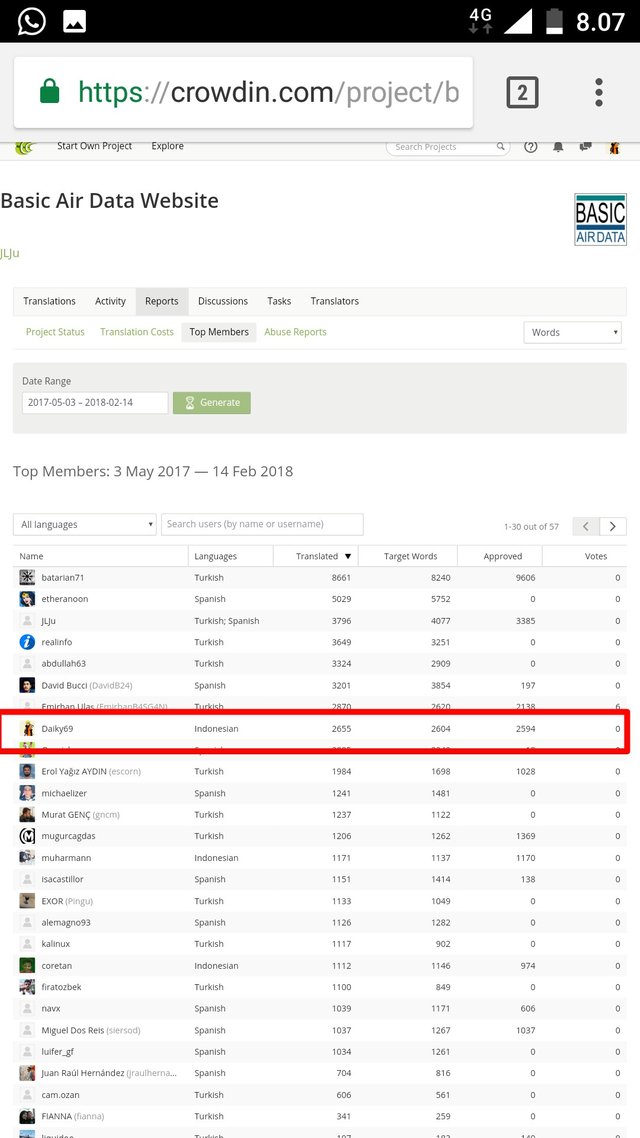Switch to the Translations tab
640x1138 pixels.
(x=49, y=301)
